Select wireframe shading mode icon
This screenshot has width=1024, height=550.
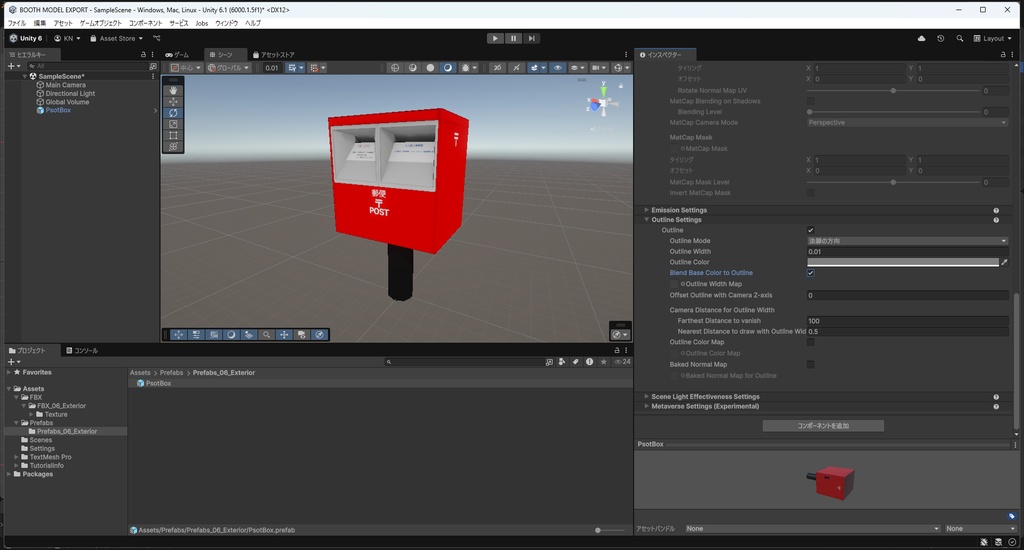click(394, 67)
